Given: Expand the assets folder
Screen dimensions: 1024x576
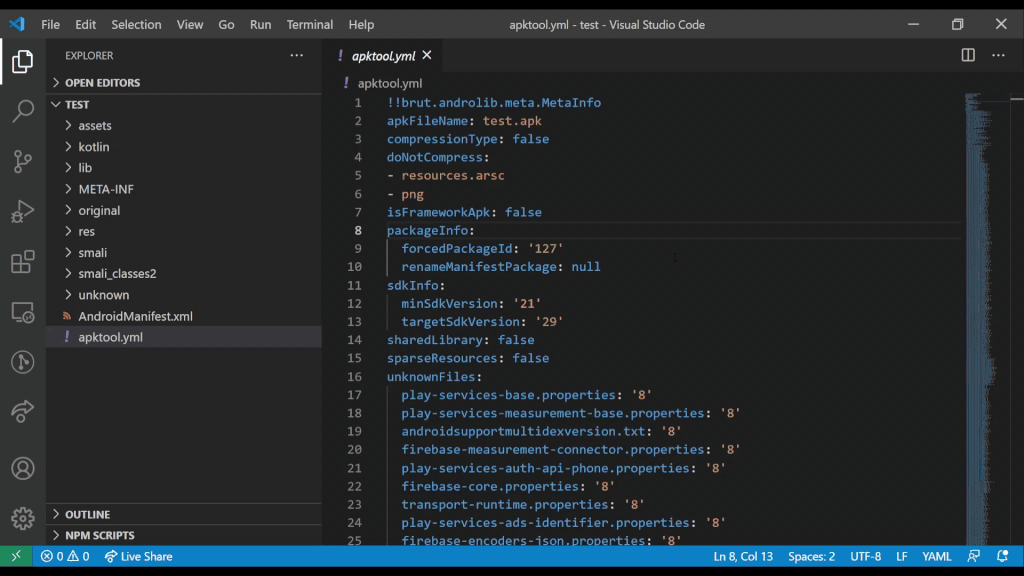Looking at the screenshot, I should tap(95, 126).
